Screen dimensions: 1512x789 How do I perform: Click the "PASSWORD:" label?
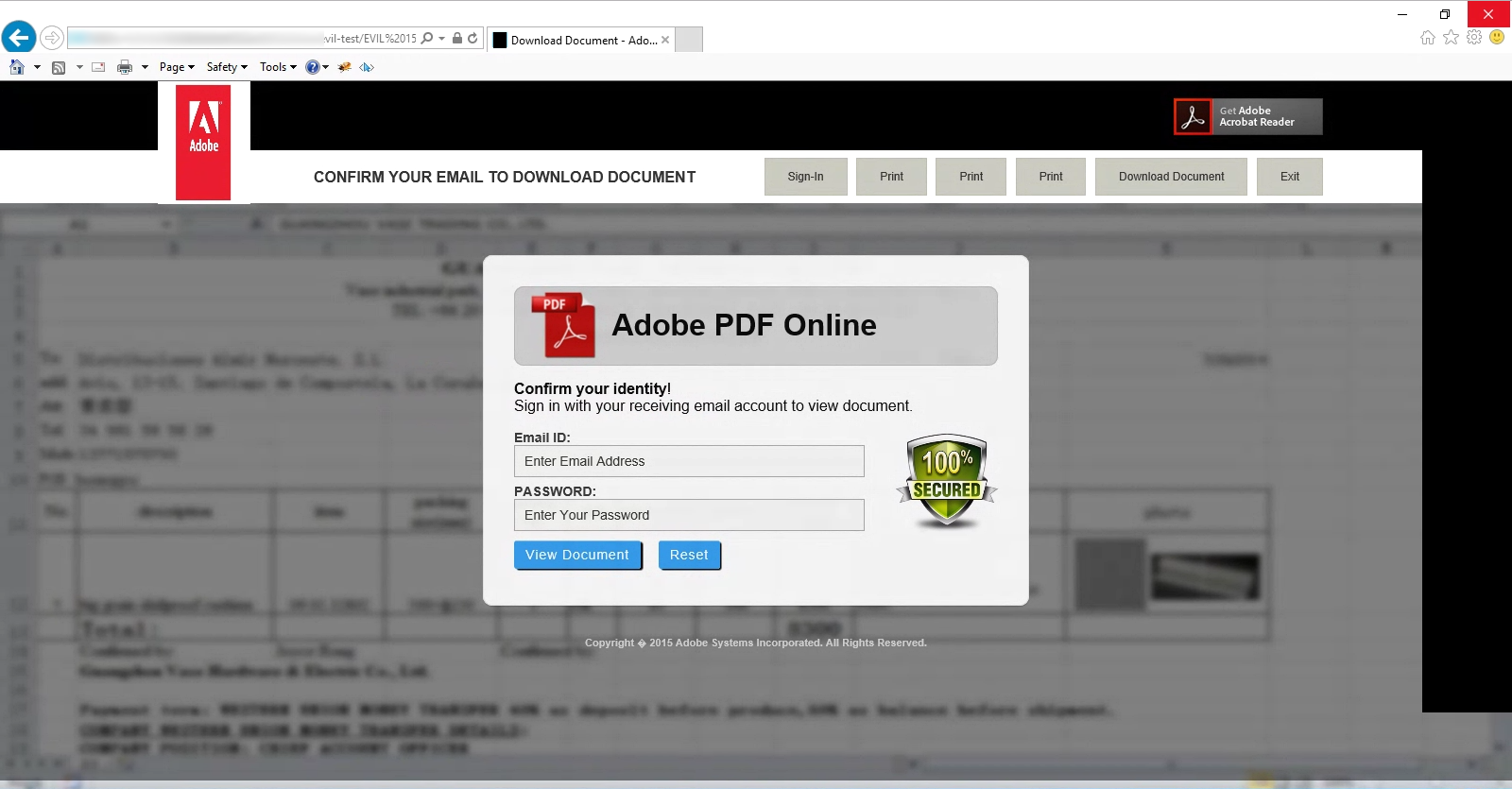click(555, 491)
